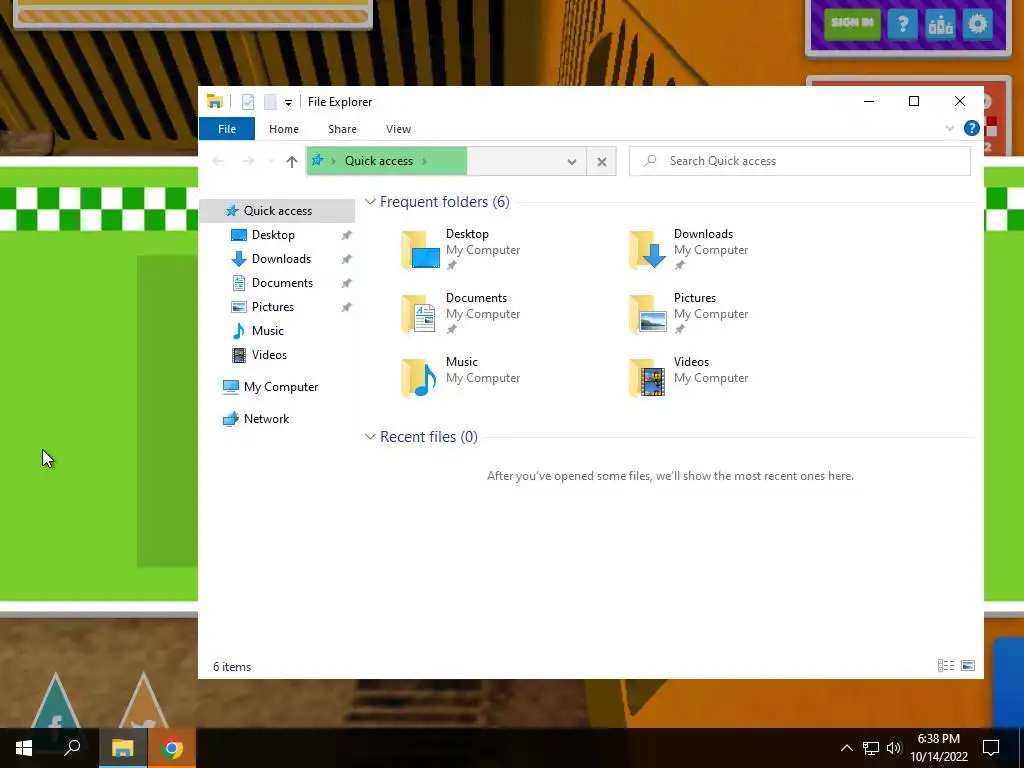This screenshot has height=768, width=1024.
Task: Select Pictures in the navigation pane
Action: point(272,307)
